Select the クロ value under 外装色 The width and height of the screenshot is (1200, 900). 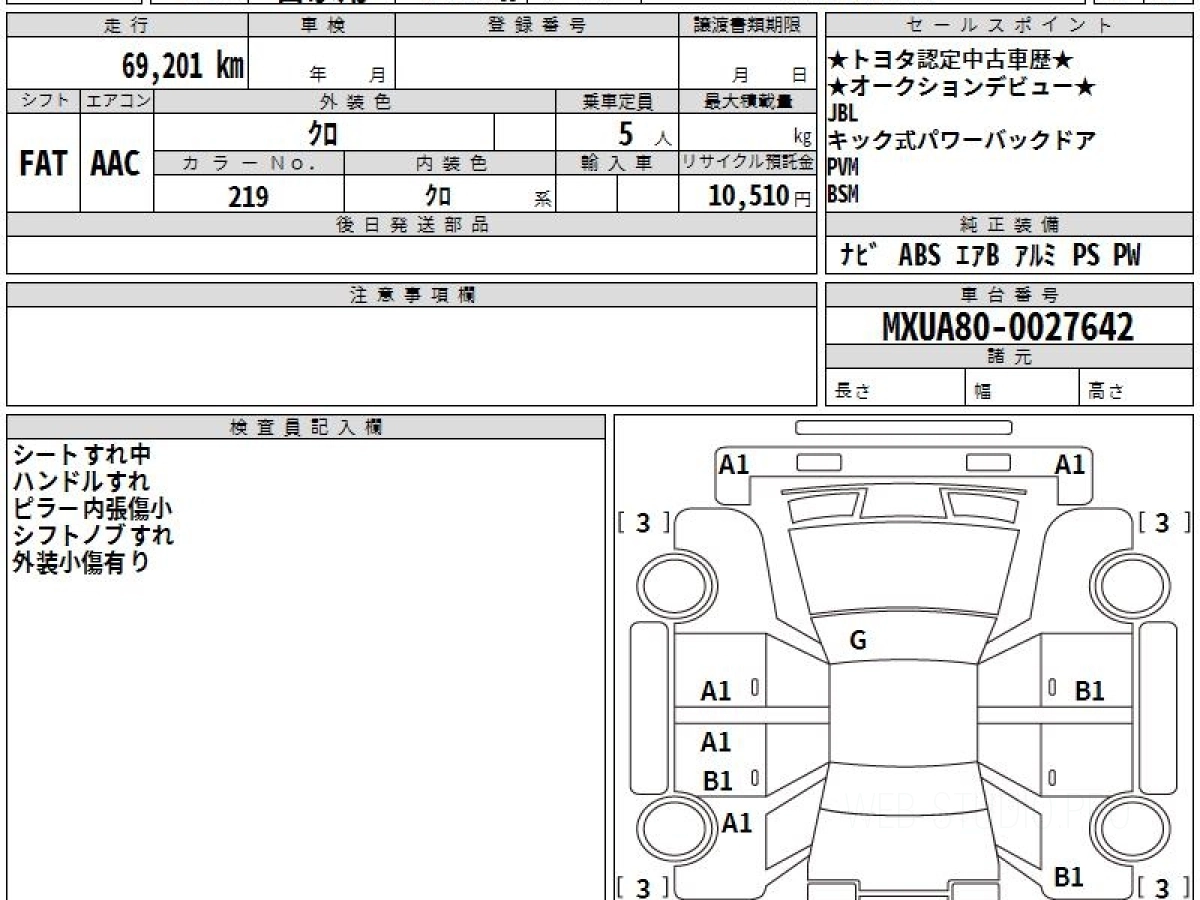click(322, 132)
